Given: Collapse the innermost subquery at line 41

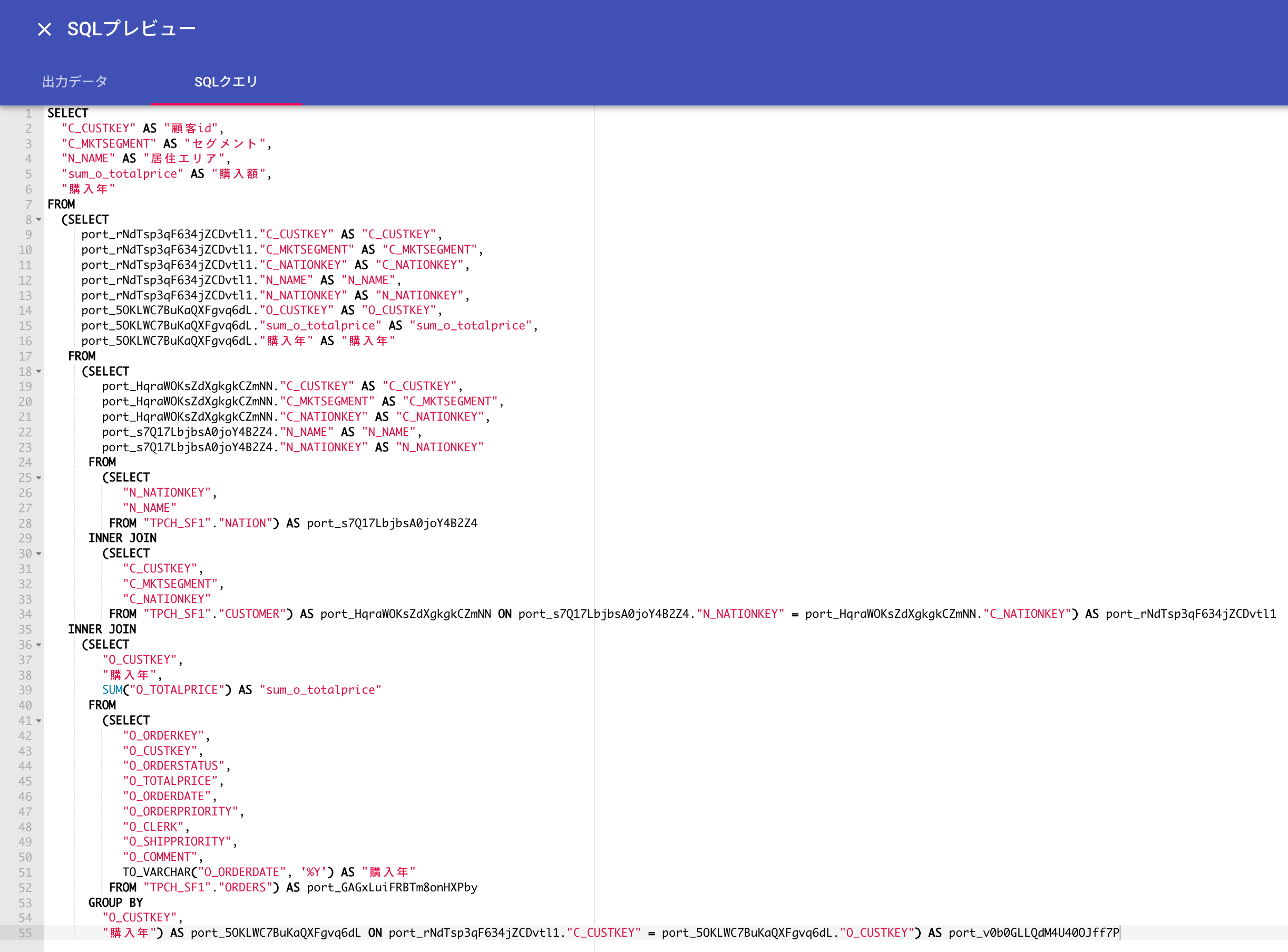Looking at the screenshot, I should [x=38, y=721].
